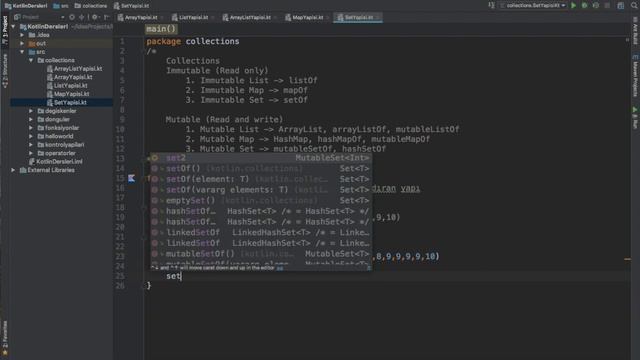Click the collapse-all icon in Project panel
This screenshot has height=360, width=640.
[82, 17]
